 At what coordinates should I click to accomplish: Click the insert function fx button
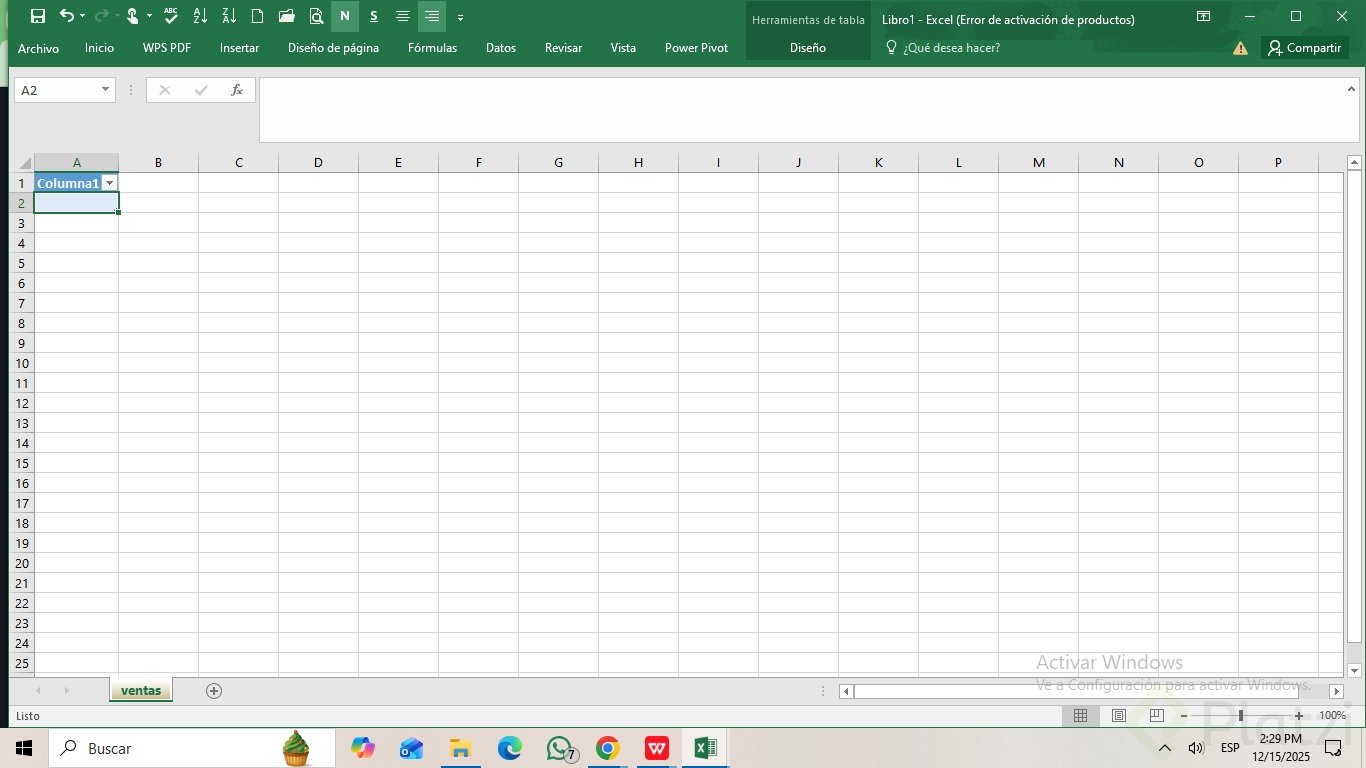pyautogui.click(x=237, y=90)
